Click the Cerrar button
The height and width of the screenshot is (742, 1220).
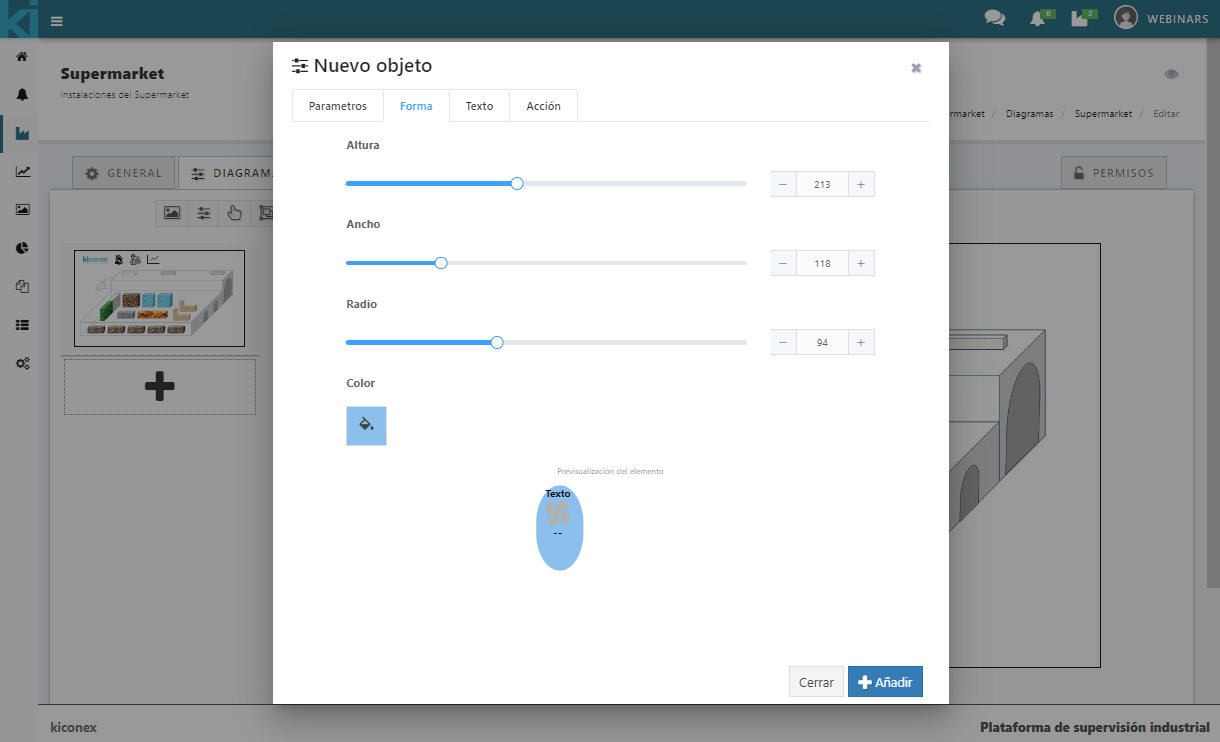tap(816, 682)
